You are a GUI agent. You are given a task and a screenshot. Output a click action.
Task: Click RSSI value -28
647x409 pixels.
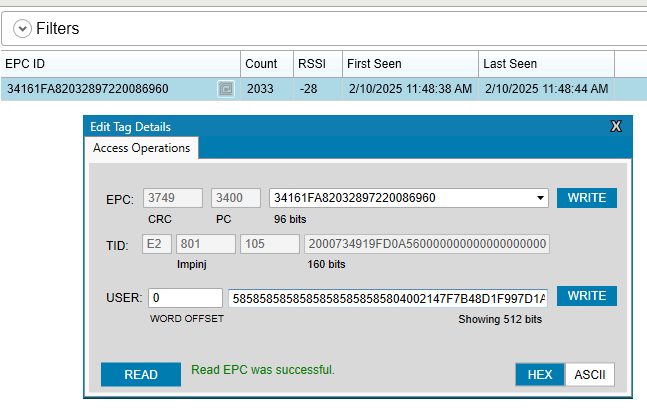click(309, 89)
